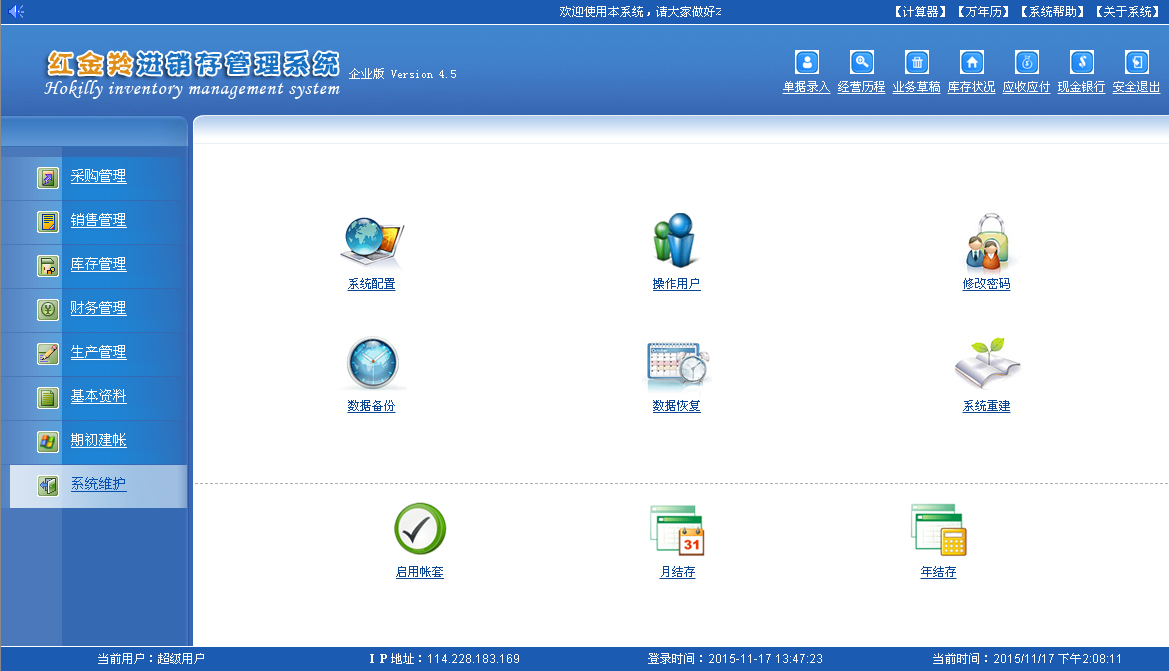
Task: Click the 年结存 calculator icon
Action: pos(938,530)
